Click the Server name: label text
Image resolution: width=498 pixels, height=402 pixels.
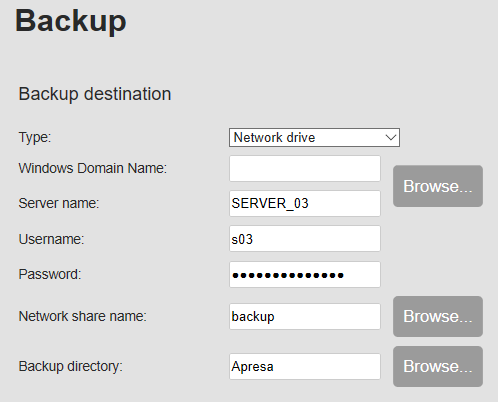tap(59, 203)
